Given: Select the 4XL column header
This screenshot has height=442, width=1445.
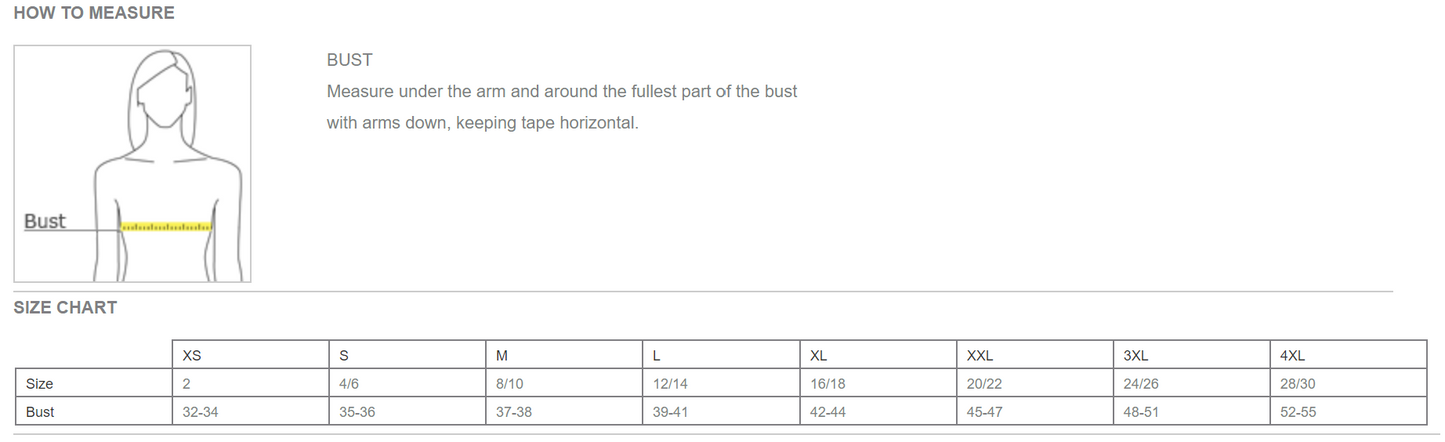Looking at the screenshot, I should coord(1292,355).
